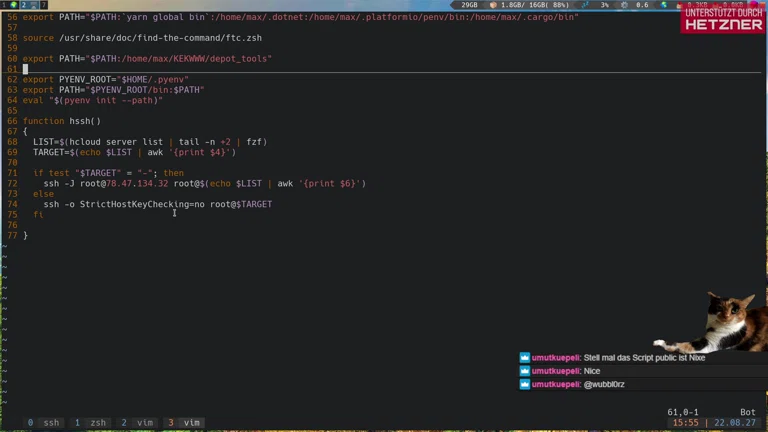Switch to tmux window 0 ssh
This screenshot has height=432, width=768.
coord(43,423)
